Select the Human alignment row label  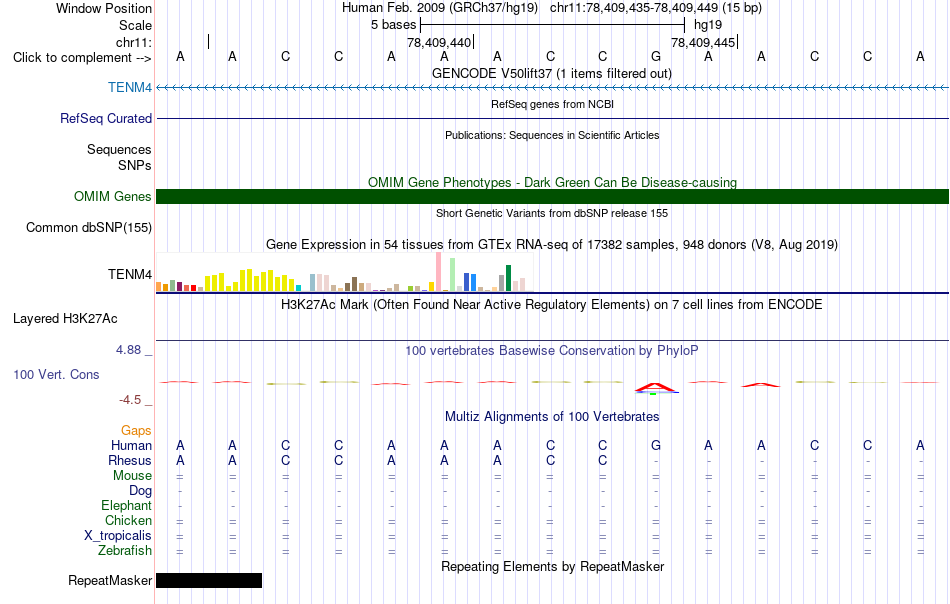tap(131, 445)
